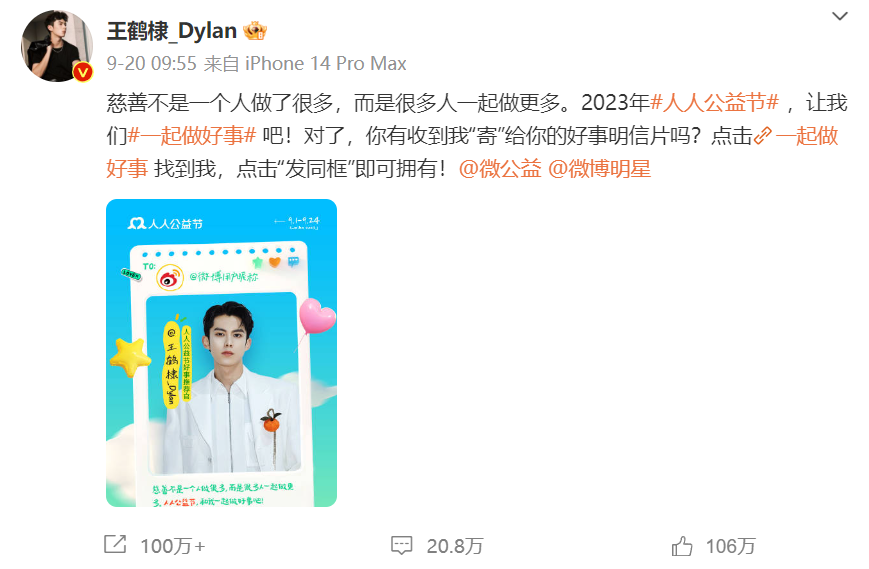This screenshot has height=569, width=869.
Task: Click the repost share icon
Action: (115, 545)
